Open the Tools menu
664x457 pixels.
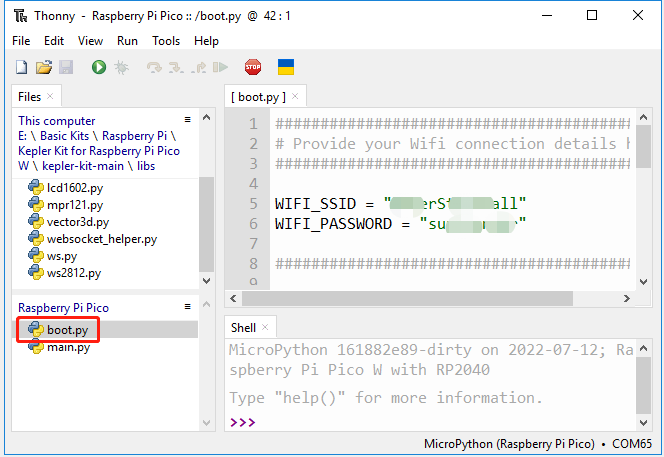pos(166,41)
